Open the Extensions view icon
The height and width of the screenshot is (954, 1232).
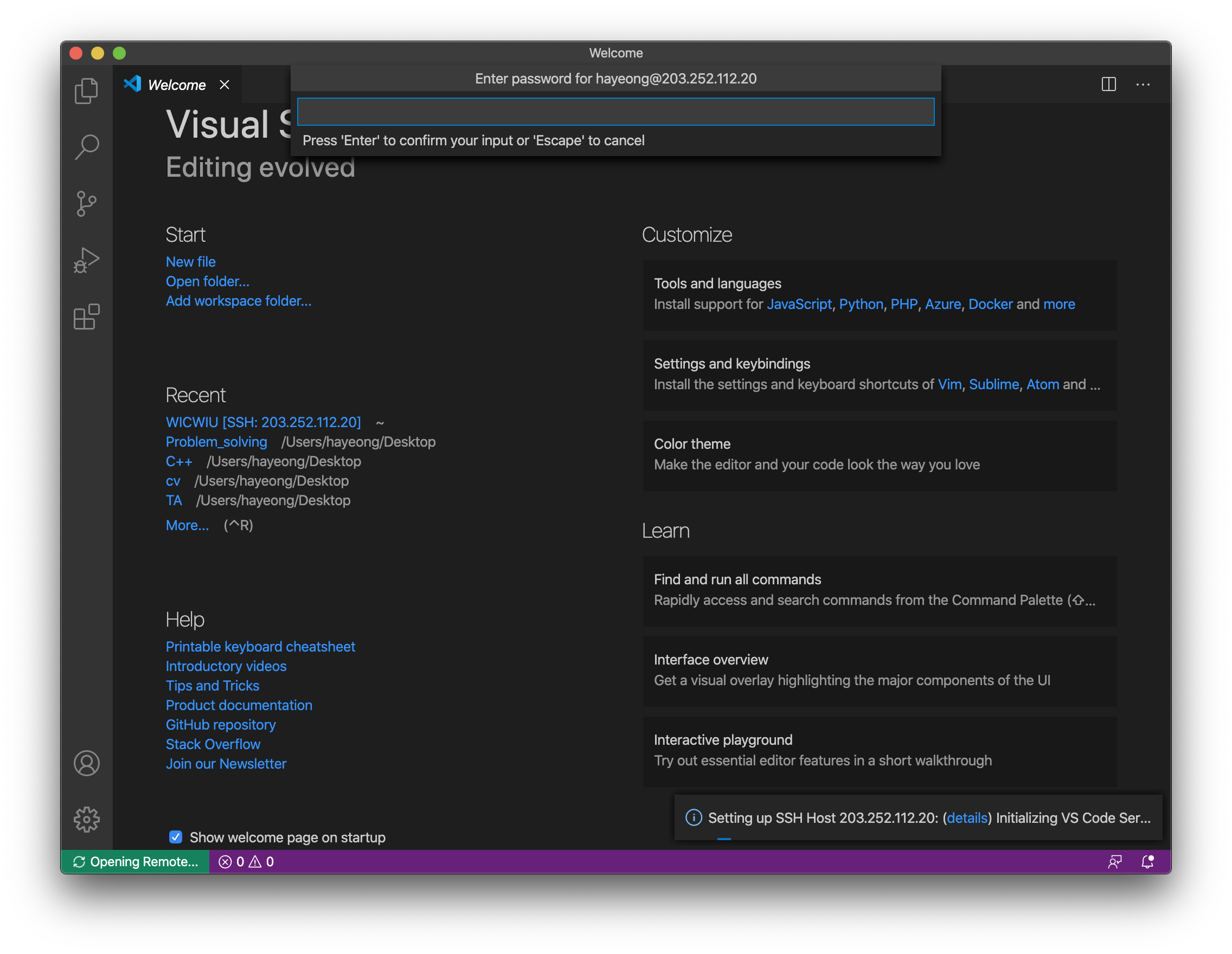[86, 317]
